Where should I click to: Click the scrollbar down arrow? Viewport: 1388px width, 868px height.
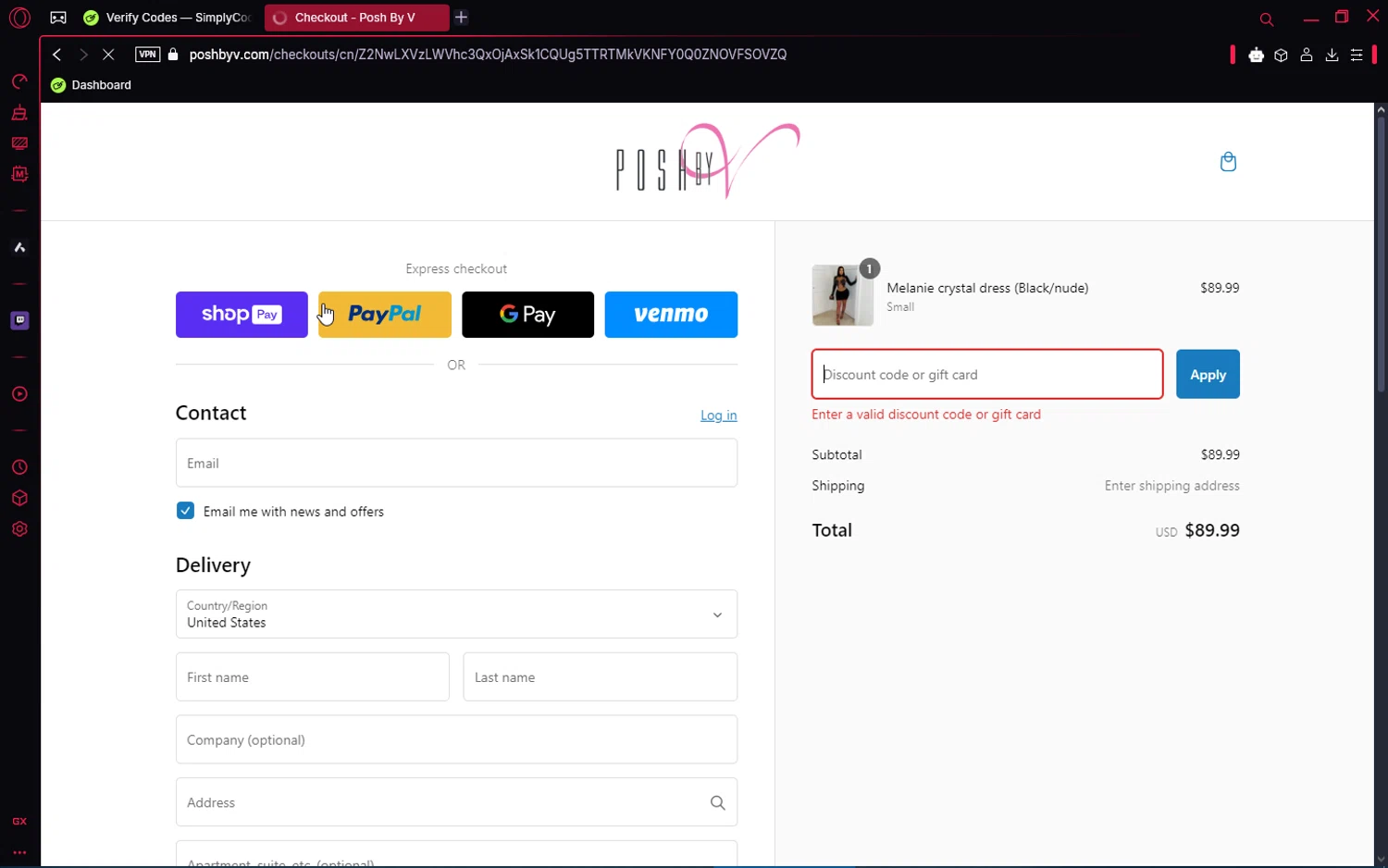coord(1381,860)
